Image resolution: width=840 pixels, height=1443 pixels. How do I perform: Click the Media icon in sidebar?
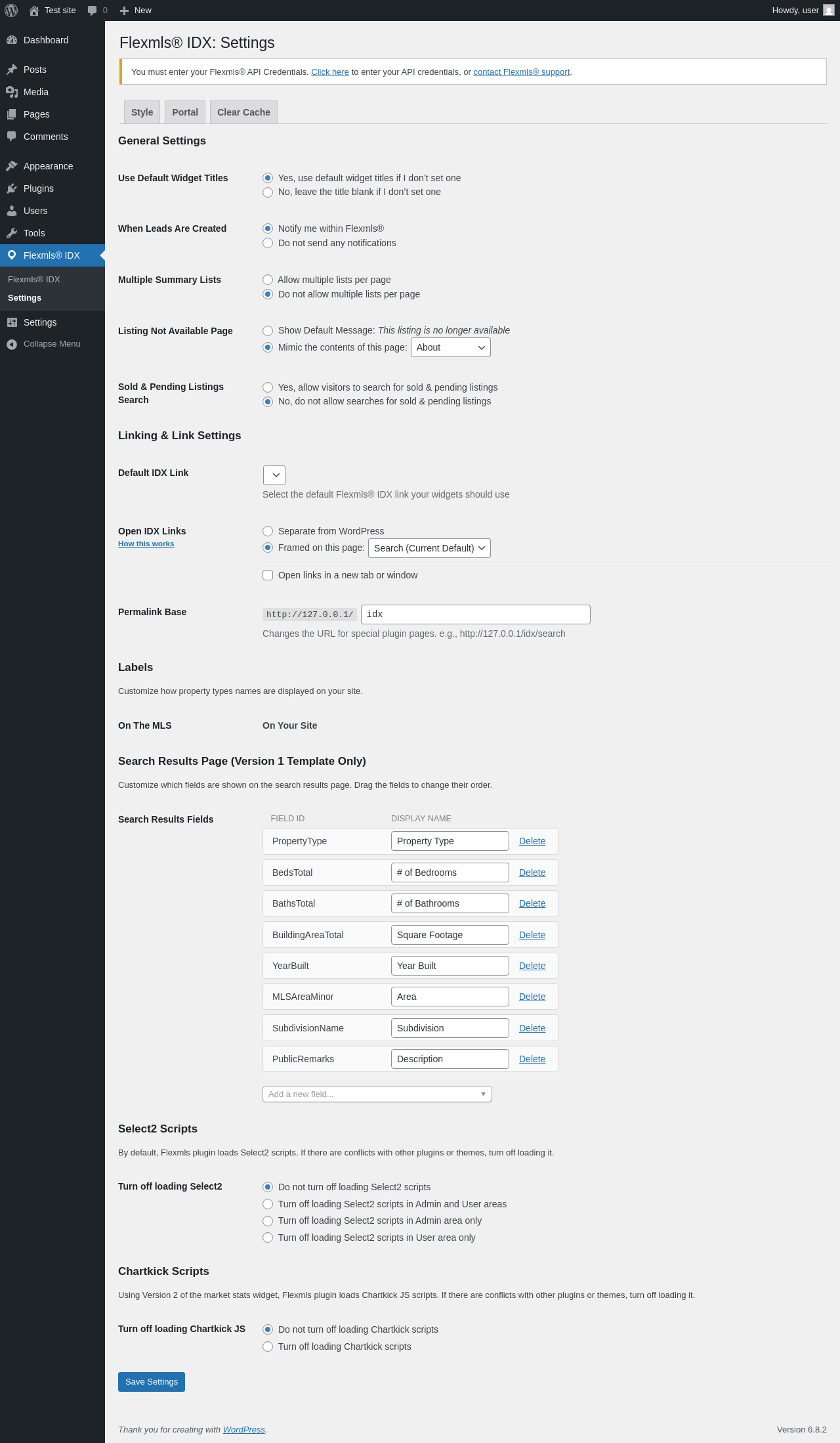[12, 92]
